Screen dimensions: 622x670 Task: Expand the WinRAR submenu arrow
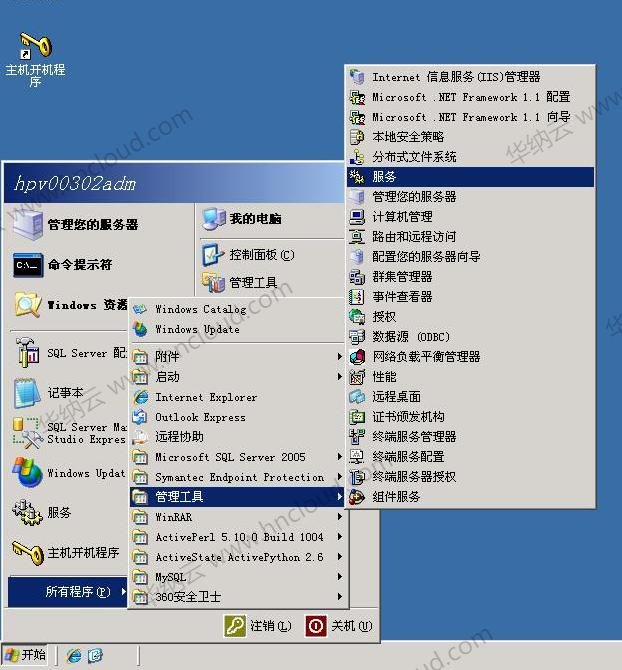340,517
